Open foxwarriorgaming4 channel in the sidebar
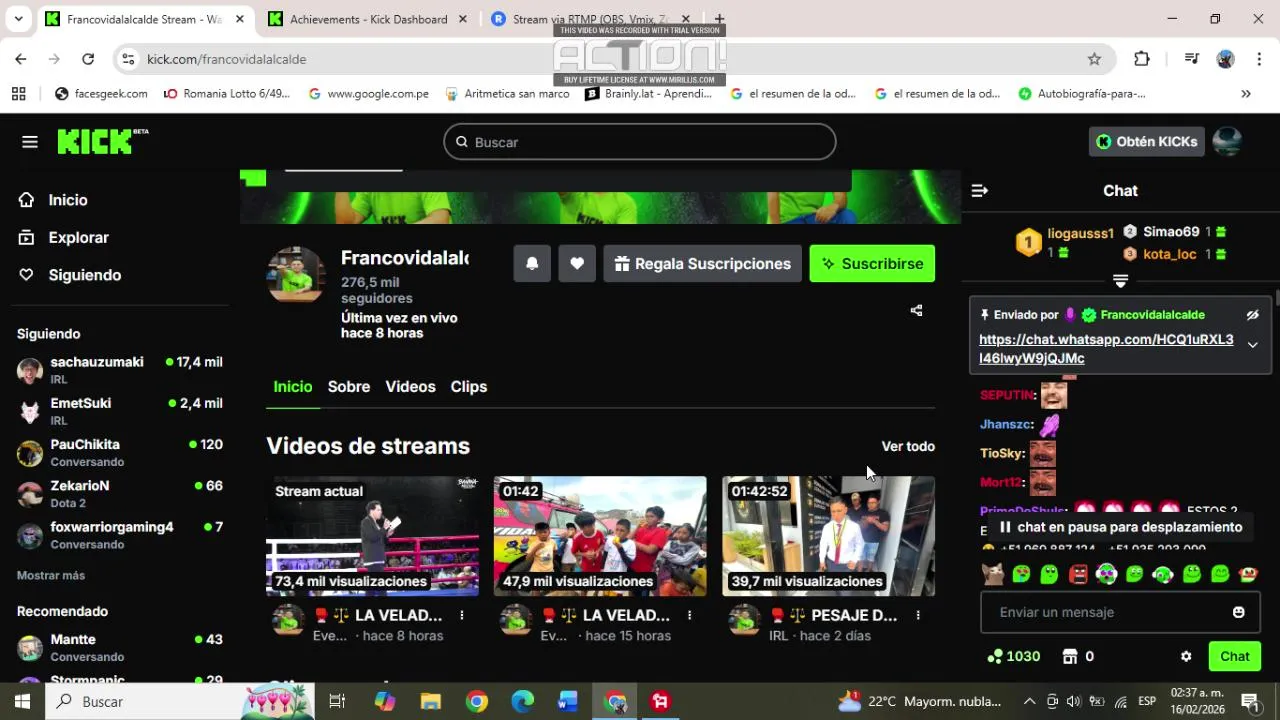 [x=120, y=535]
